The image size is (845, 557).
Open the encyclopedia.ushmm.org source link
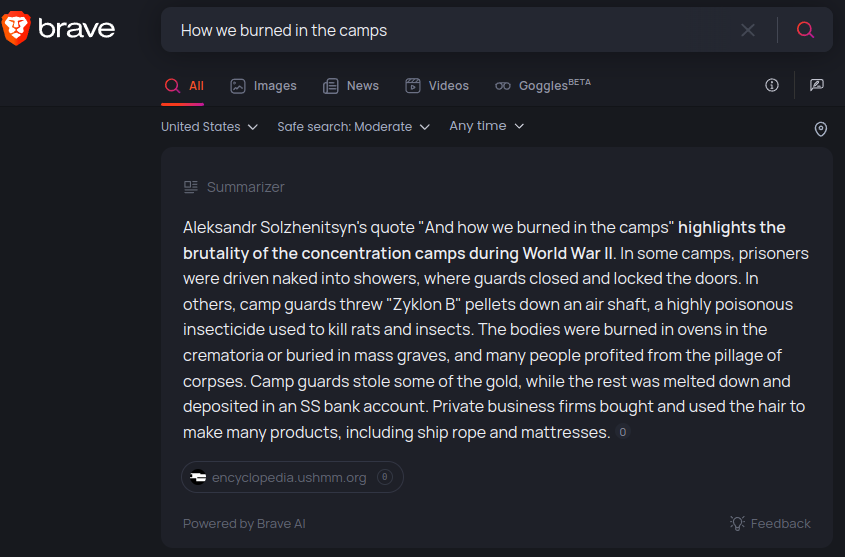tap(292, 477)
